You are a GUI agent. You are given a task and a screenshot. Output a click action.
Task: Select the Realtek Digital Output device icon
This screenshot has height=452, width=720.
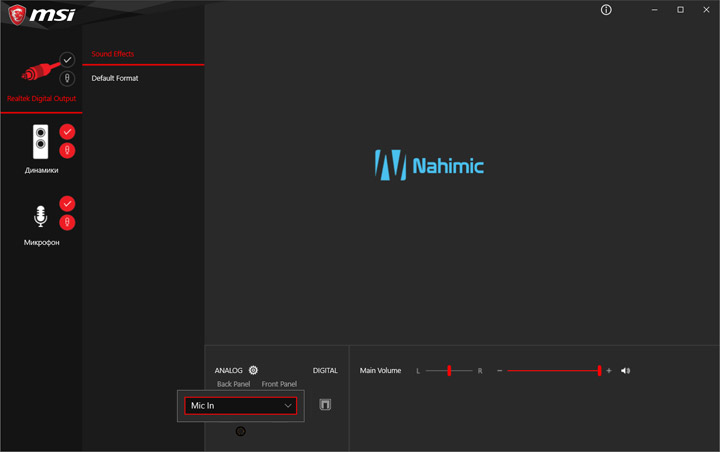tap(40, 72)
